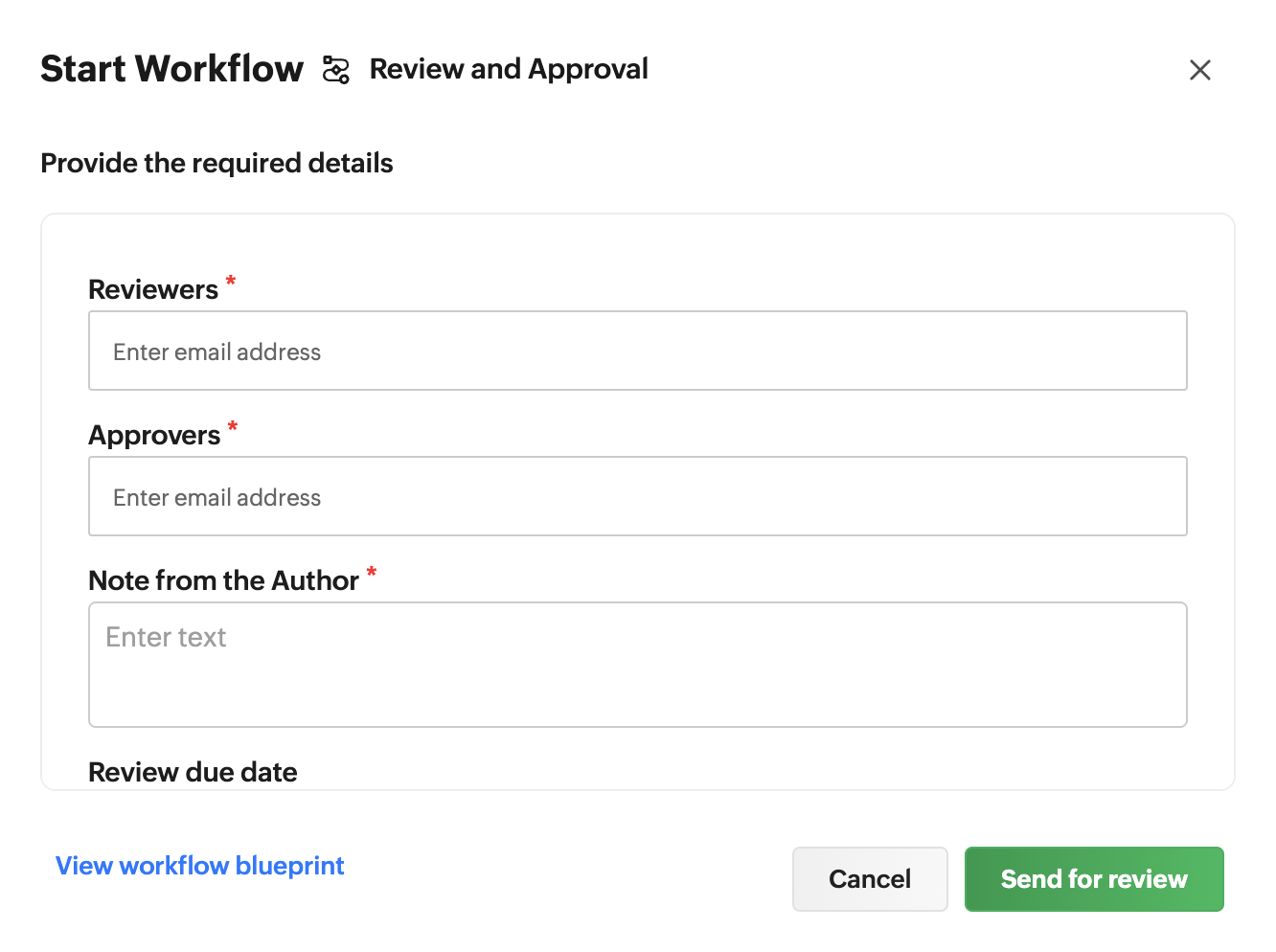This screenshot has height=952, width=1276.
Task: Select the Note from the Author text area
Action: click(x=637, y=665)
